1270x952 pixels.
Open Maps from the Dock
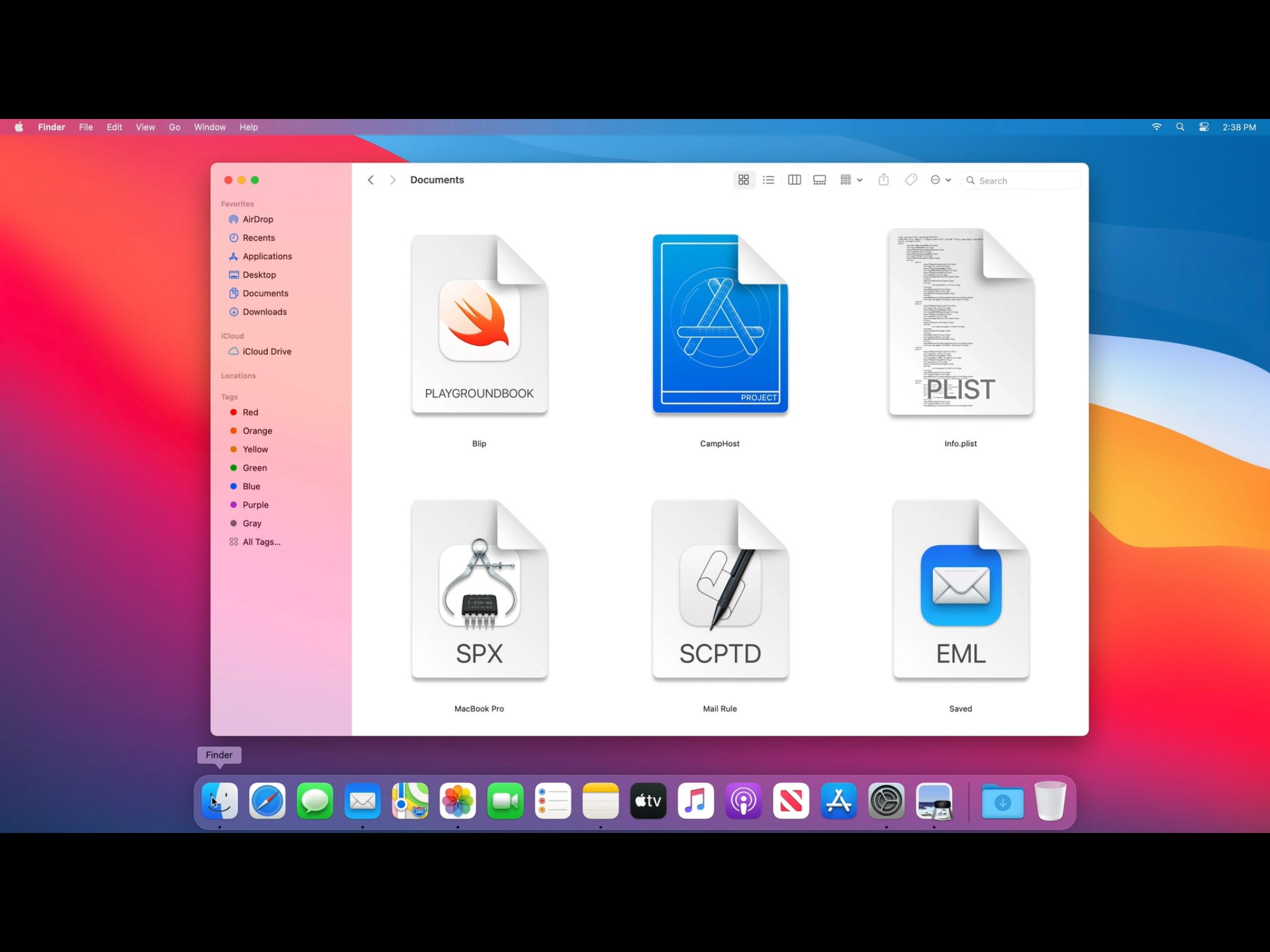click(410, 801)
